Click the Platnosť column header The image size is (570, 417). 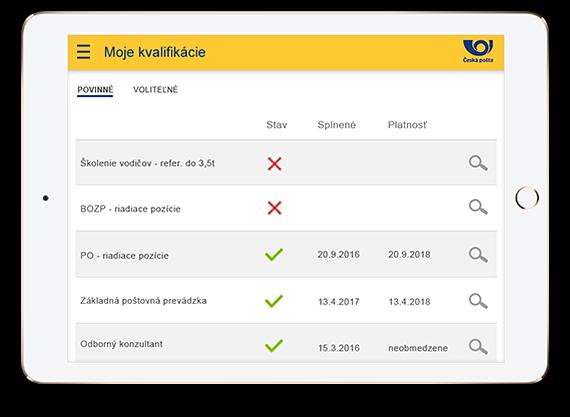408,125
